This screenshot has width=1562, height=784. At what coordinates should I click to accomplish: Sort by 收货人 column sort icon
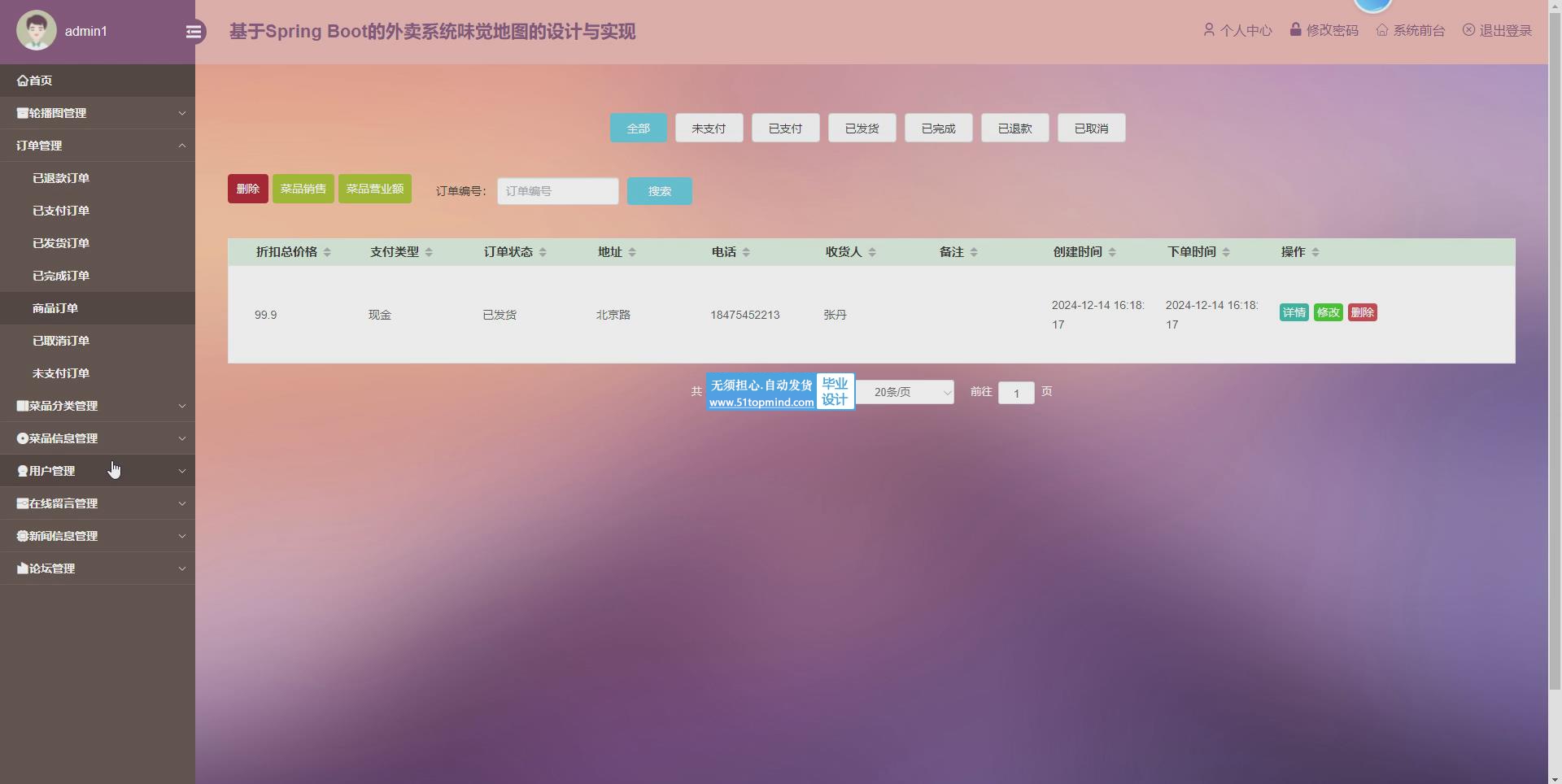[x=872, y=252]
